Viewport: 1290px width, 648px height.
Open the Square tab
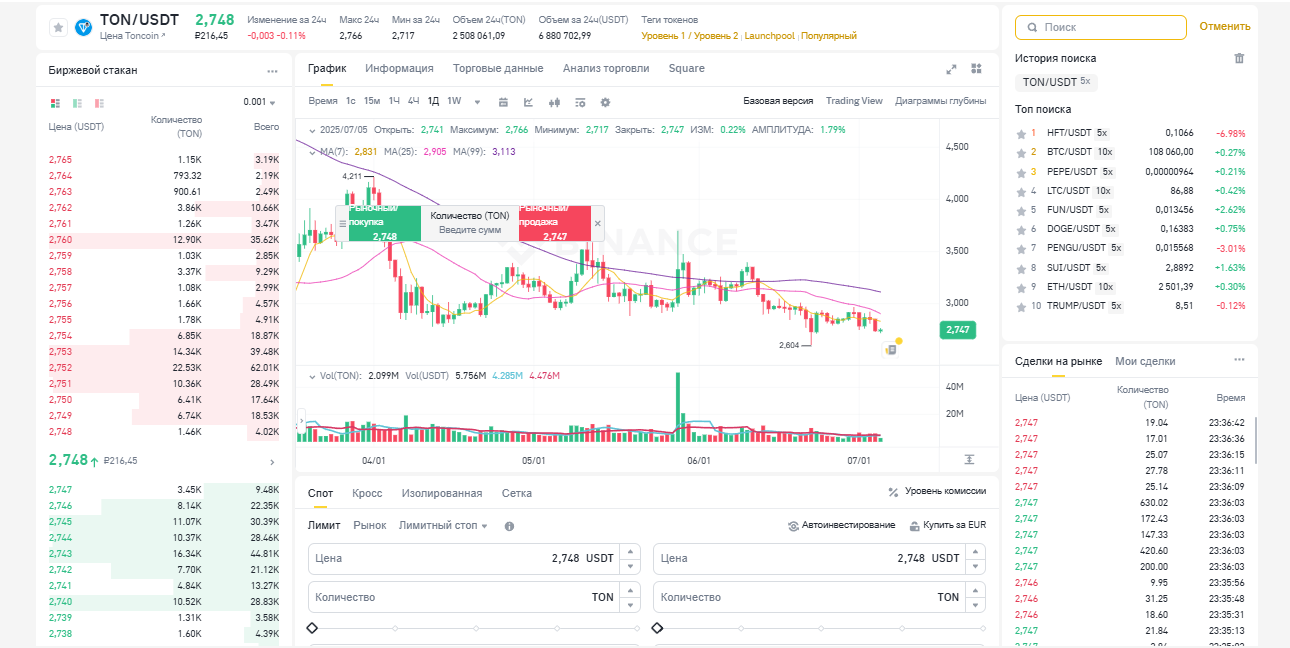(687, 69)
